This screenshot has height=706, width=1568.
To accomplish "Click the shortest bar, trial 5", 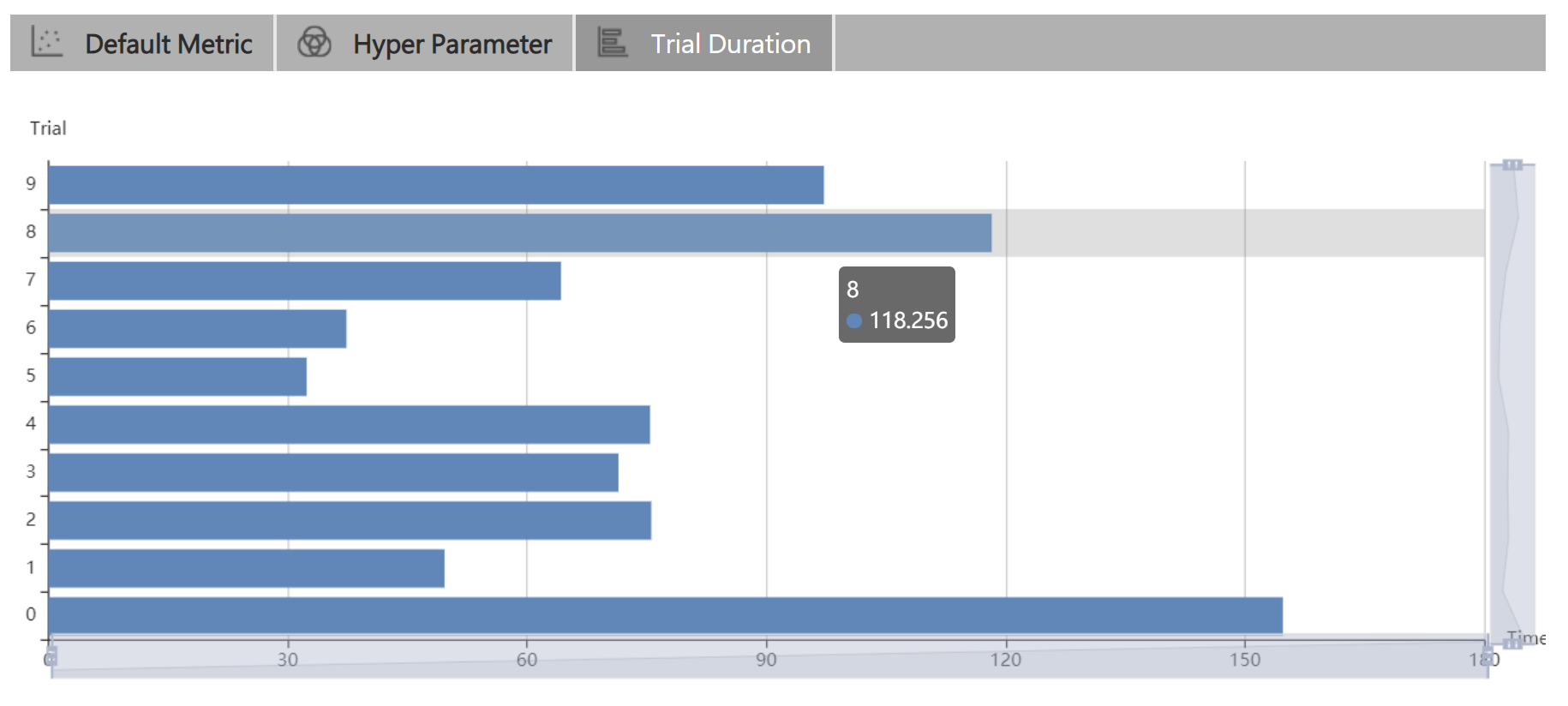I will coord(177,377).
